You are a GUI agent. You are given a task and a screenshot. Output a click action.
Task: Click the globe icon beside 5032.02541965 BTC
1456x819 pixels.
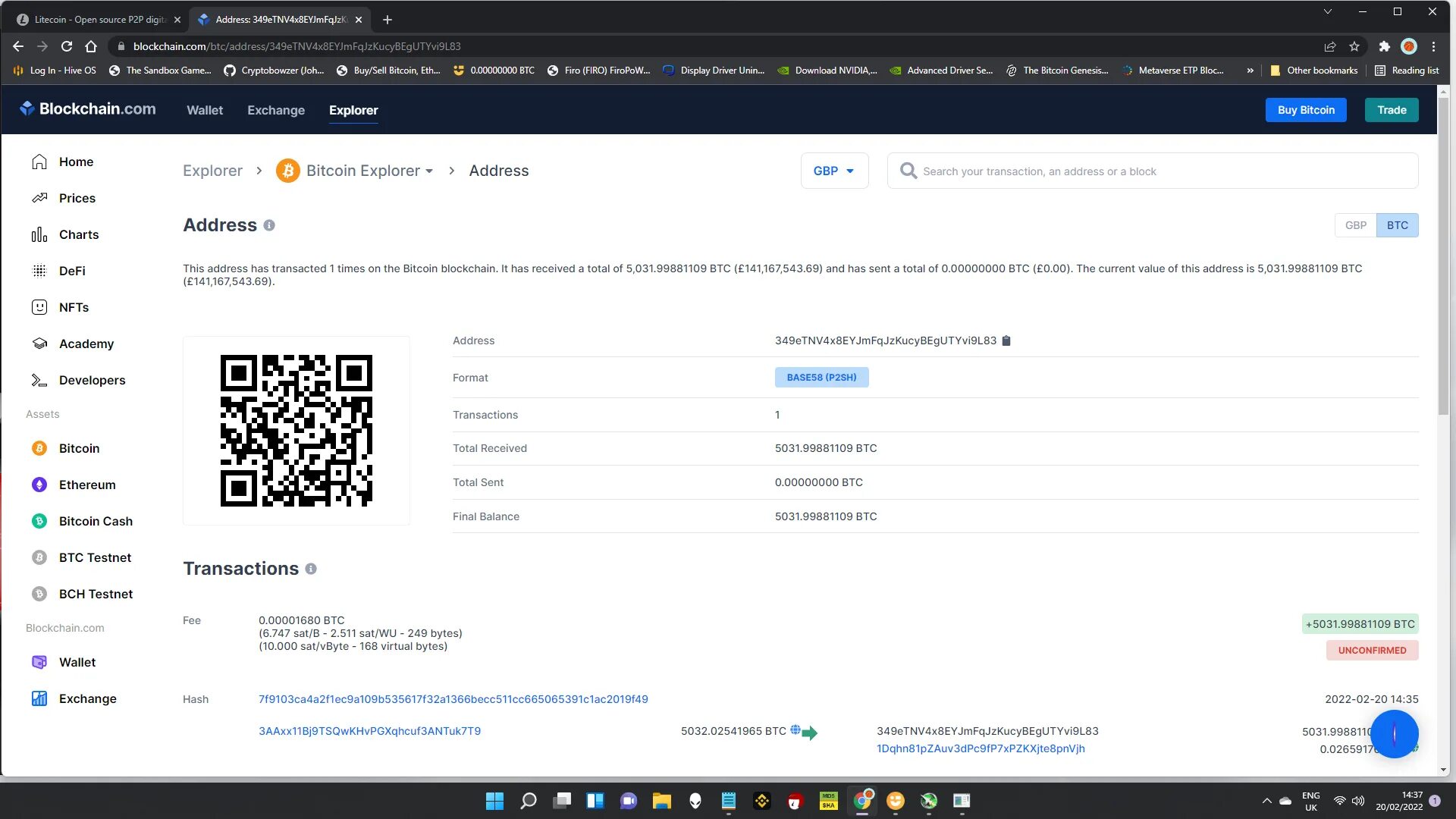pyautogui.click(x=795, y=730)
